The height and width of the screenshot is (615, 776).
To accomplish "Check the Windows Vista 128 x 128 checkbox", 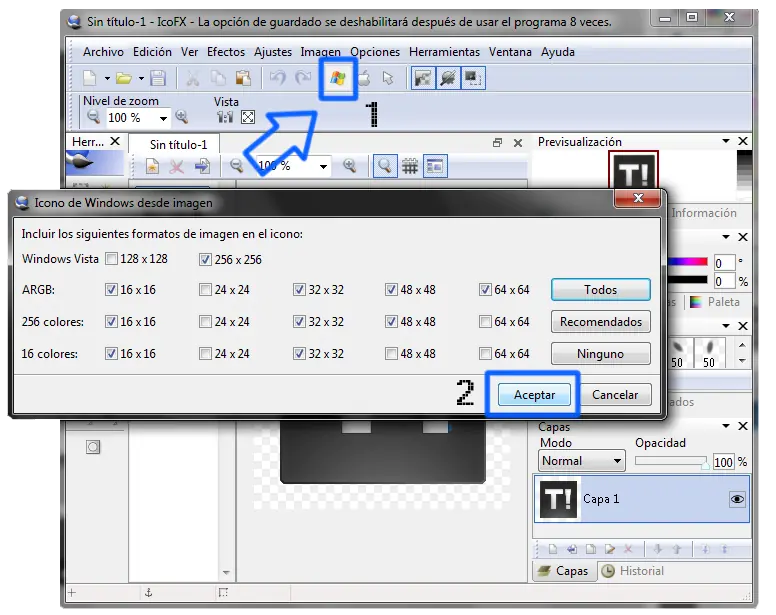I will (x=112, y=259).
